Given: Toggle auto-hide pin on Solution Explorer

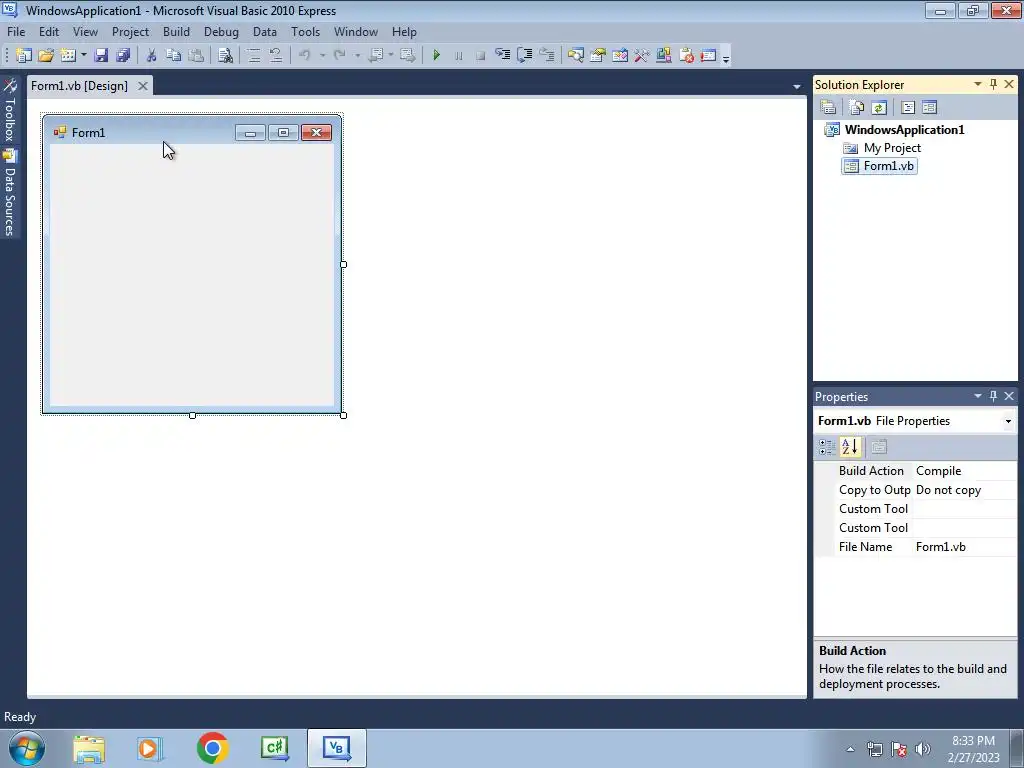Looking at the screenshot, I should tap(993, 84).
